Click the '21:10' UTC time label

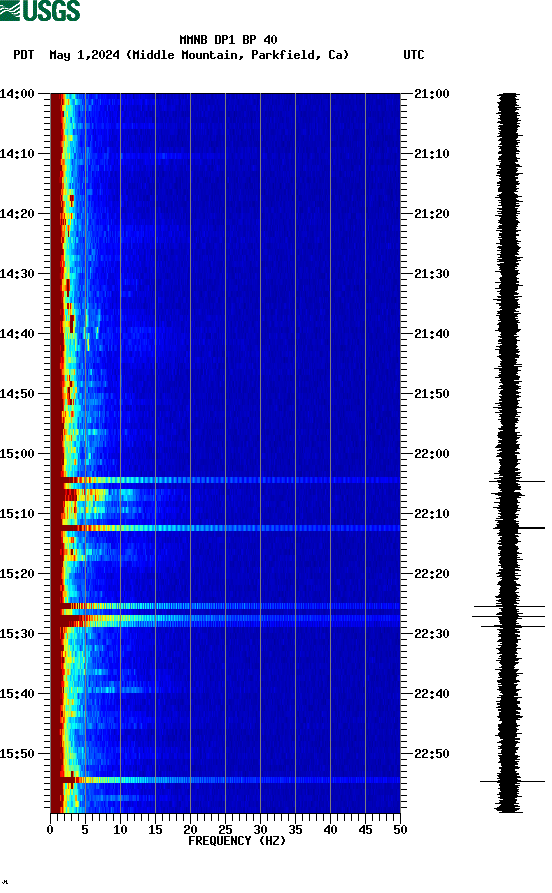[432, 154]
